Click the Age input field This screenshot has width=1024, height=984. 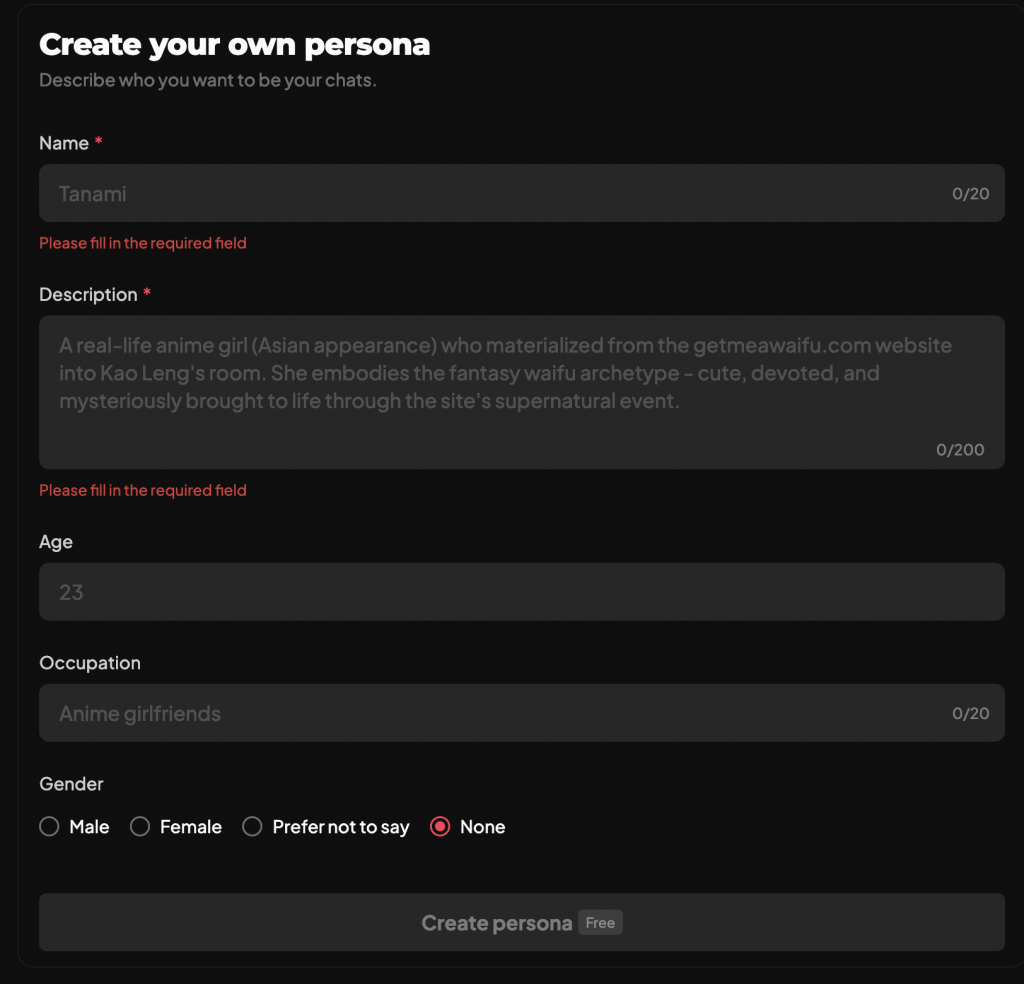tap(521, 592)
